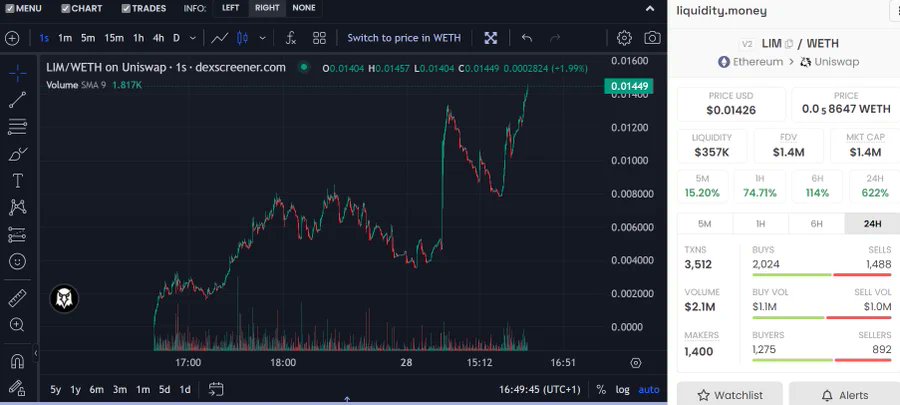Viewport: 900px width, 405px height.
Task: Switch stats to 1H tab
Action: (761, 224)
